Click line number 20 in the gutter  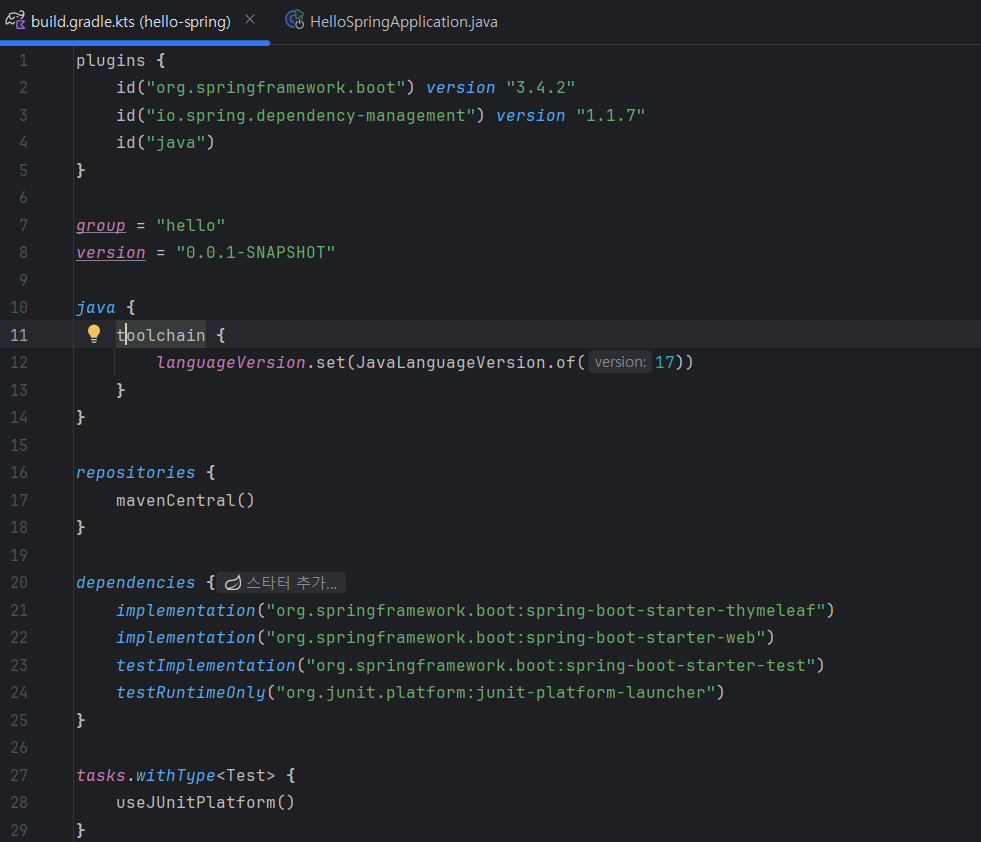click(19, 583)
